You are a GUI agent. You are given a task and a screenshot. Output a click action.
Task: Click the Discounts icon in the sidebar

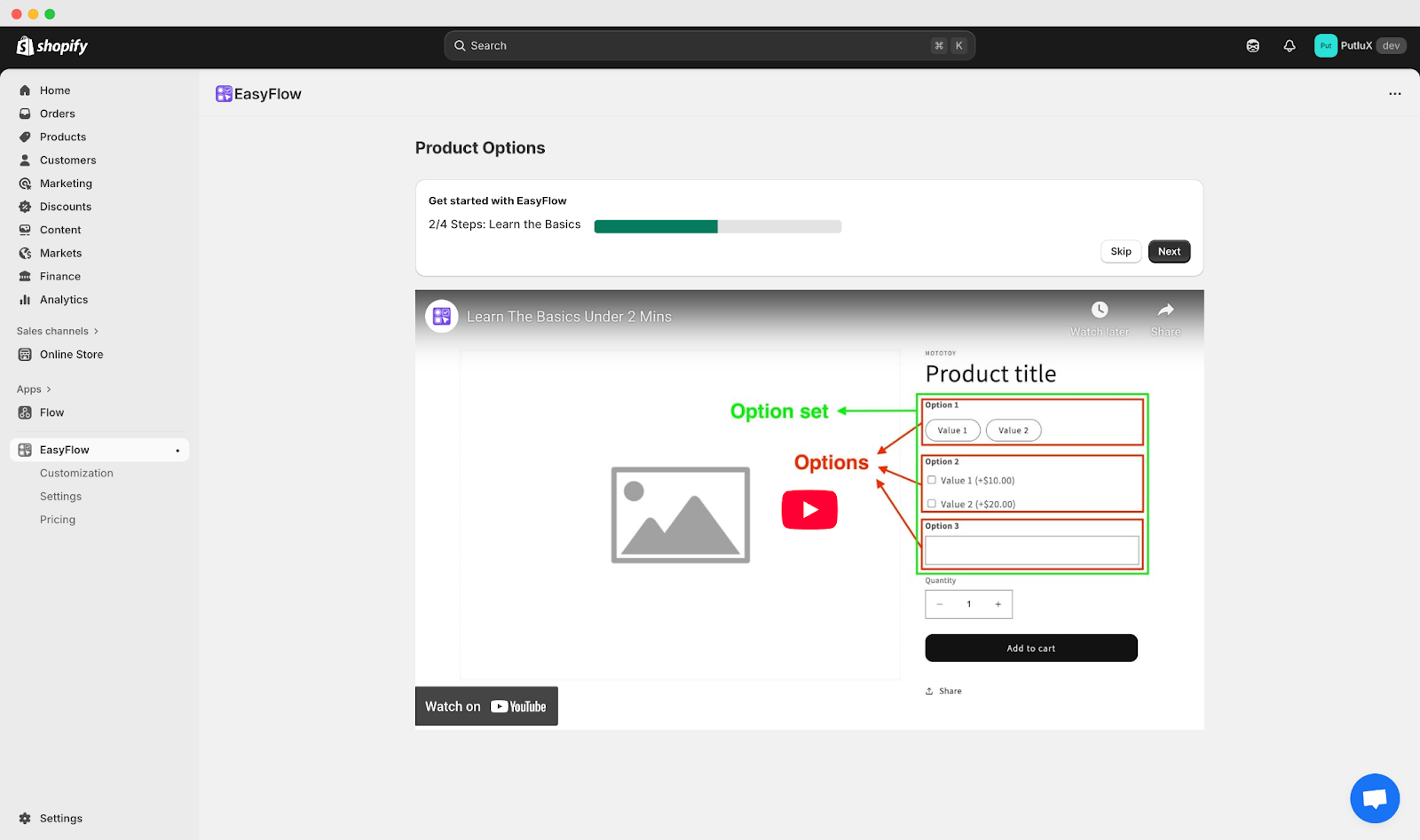pos(24,206)
